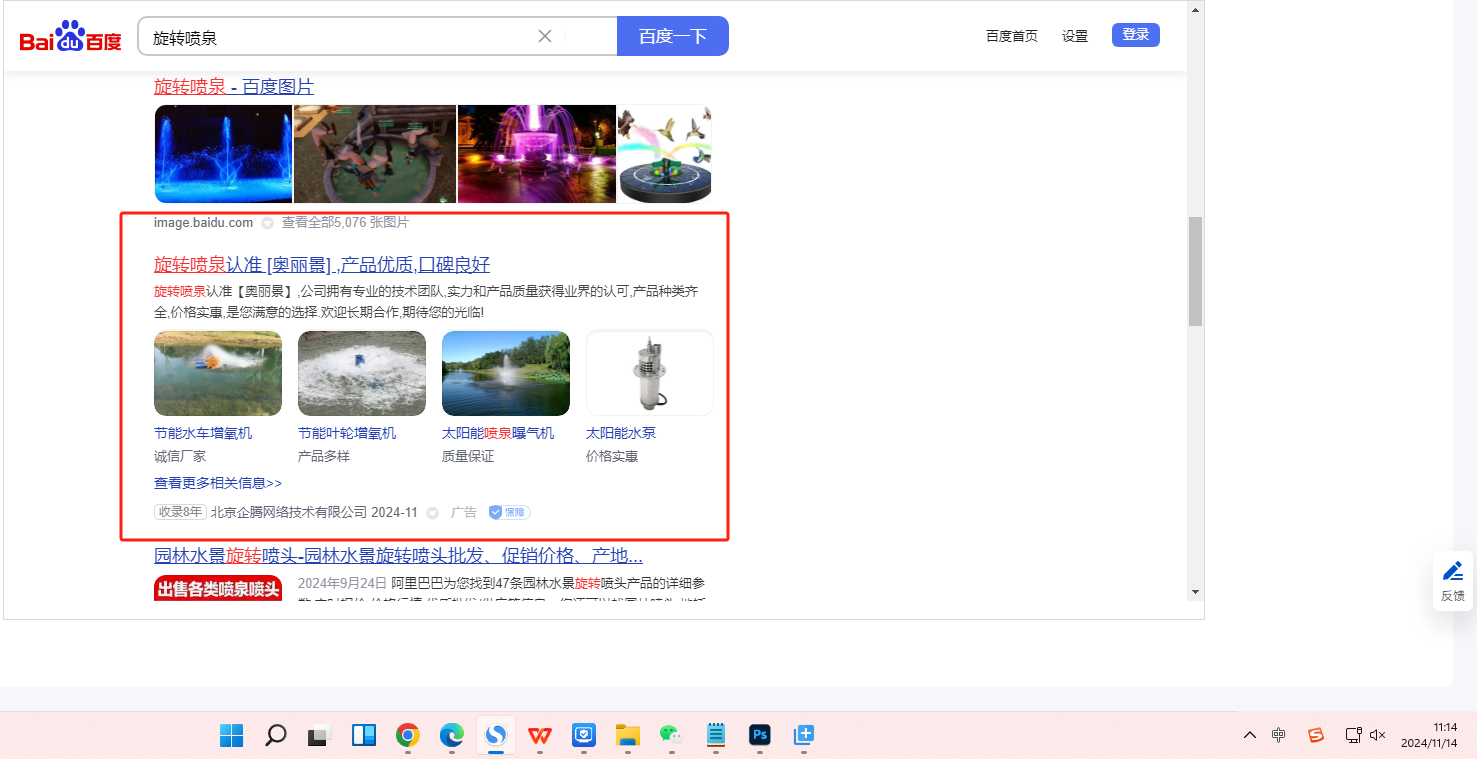Click the Baidu logo
This screenshot has width=1477, height=759.
point(70,38)
